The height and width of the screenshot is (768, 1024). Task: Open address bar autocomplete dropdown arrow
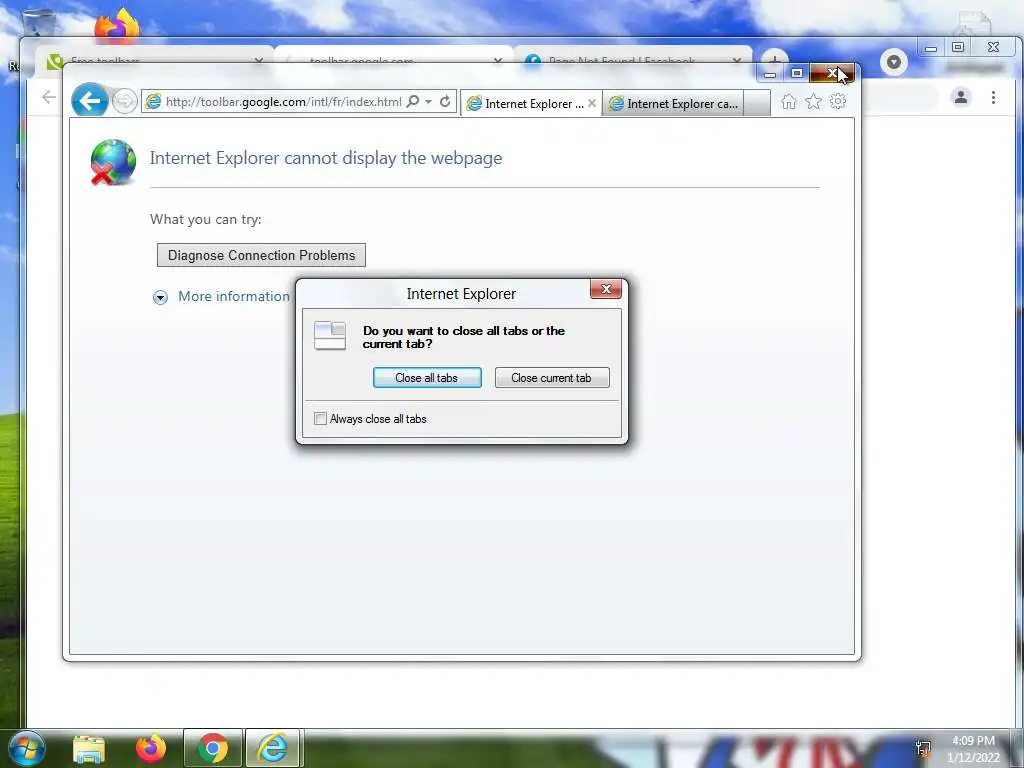tap(428, 102)
